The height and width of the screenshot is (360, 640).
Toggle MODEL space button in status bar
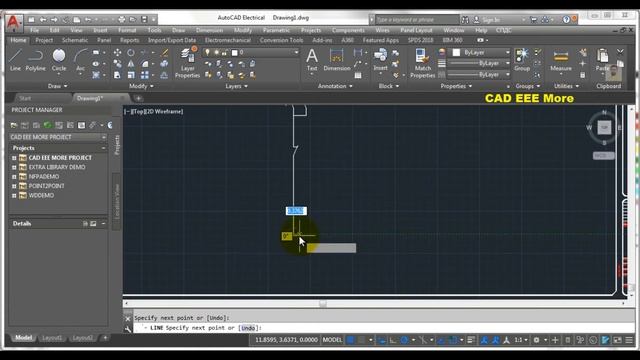tap(332, 340)
